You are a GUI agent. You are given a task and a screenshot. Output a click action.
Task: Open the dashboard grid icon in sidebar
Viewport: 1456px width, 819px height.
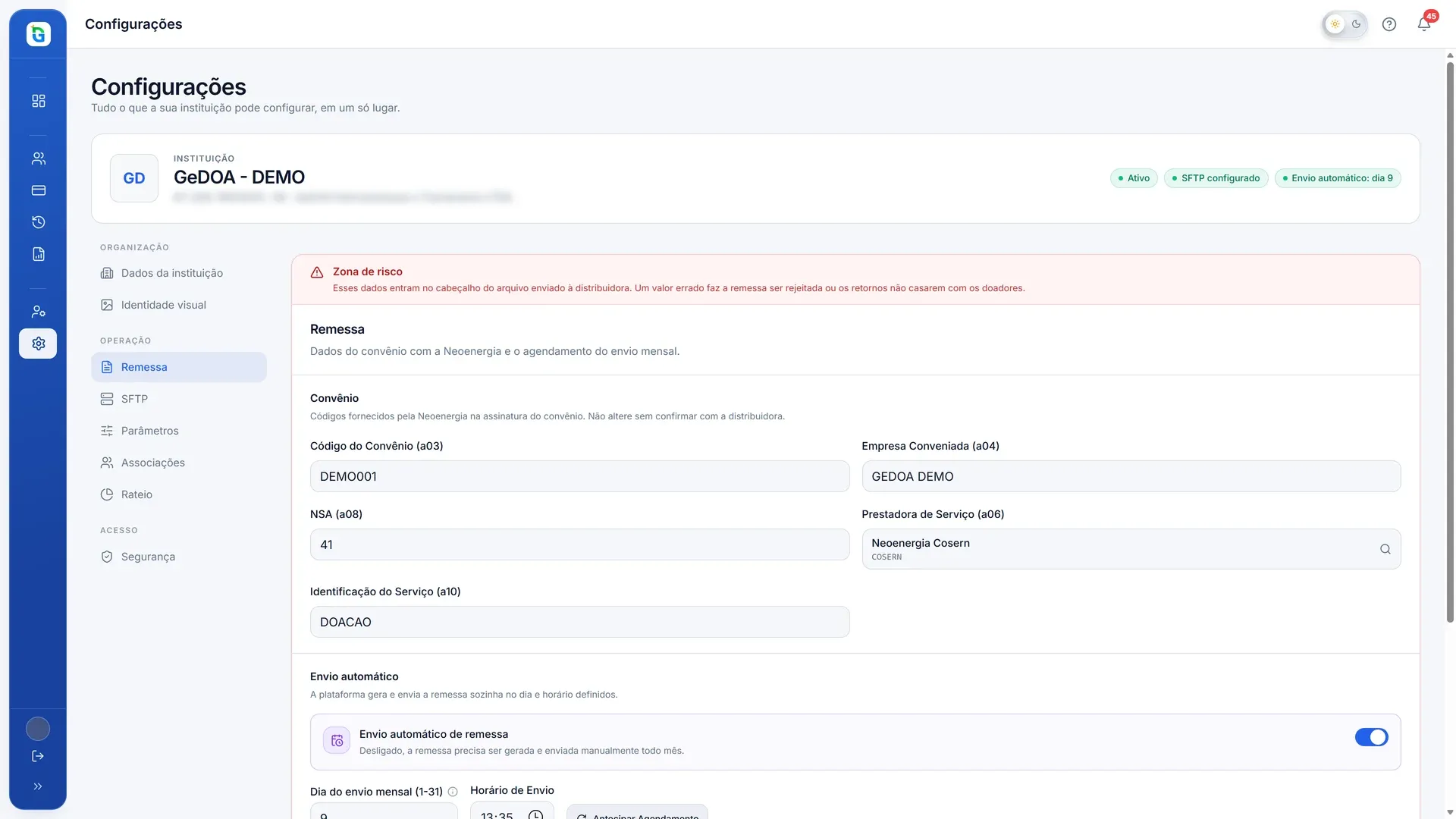39,101
